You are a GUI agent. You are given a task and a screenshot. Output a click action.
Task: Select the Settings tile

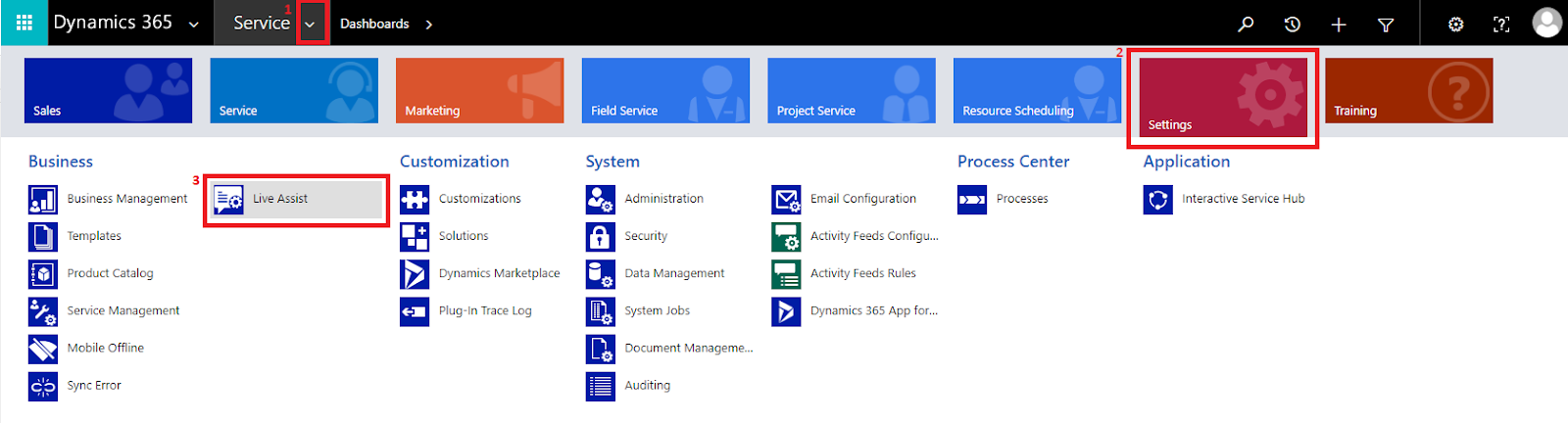[1223, 97]
